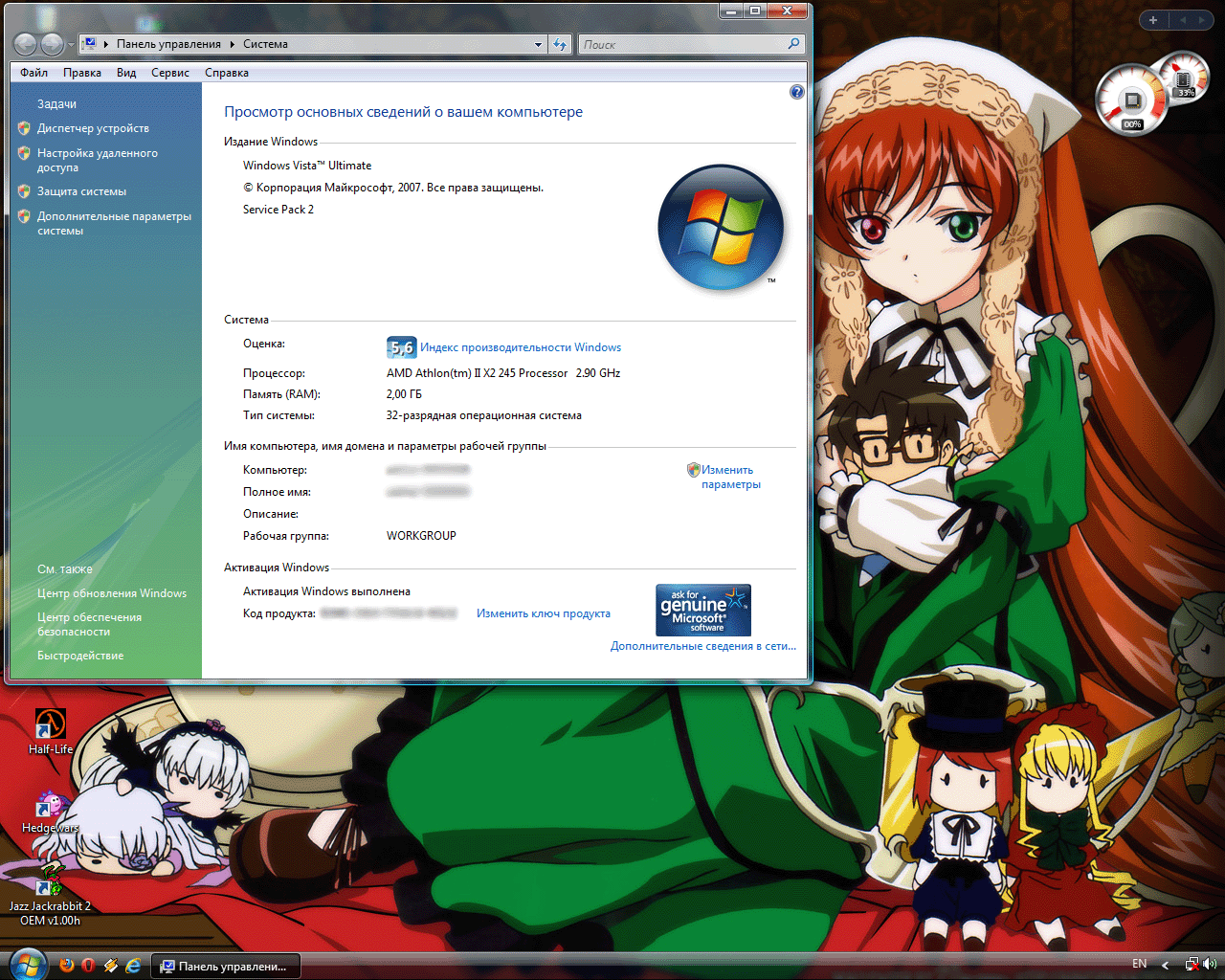Open Дополнительные сведения в сети link
Screen dimensions: 1225x980
coord(703,646)
